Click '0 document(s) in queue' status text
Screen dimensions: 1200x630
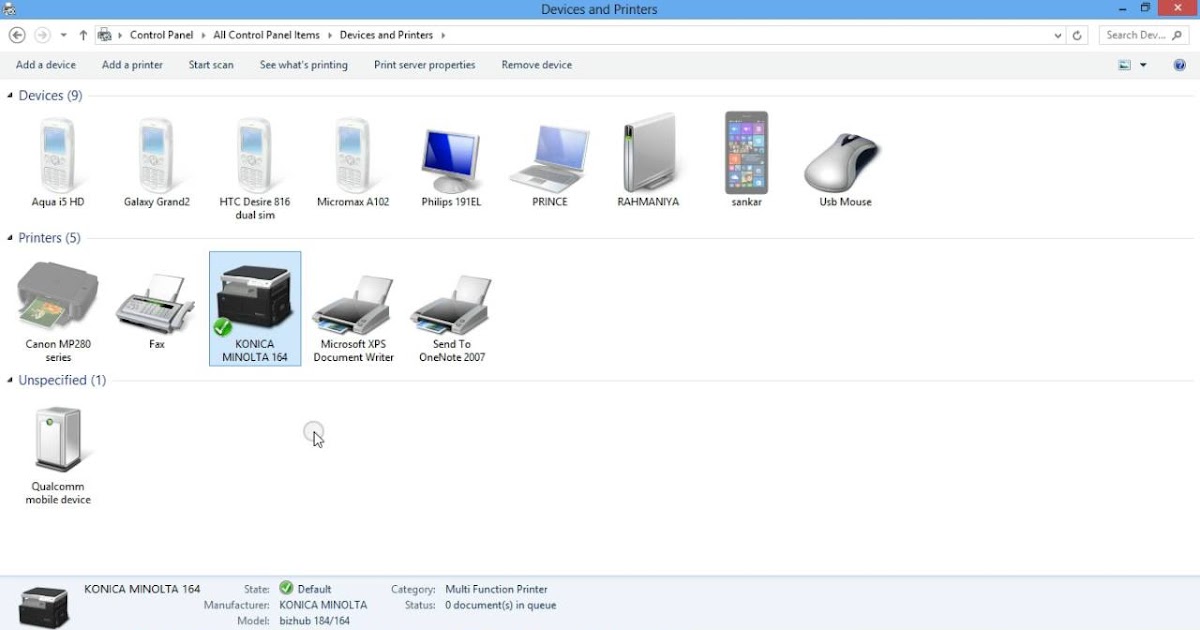[501, 605]
